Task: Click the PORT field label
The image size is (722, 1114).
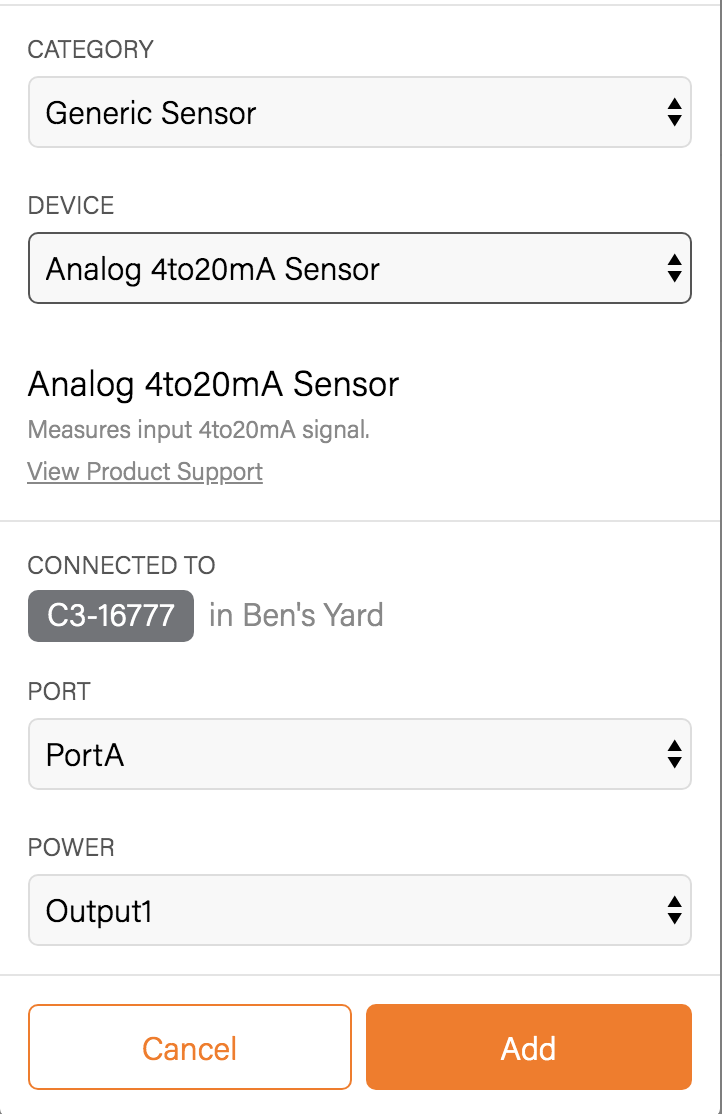Action: coord(59,692)
